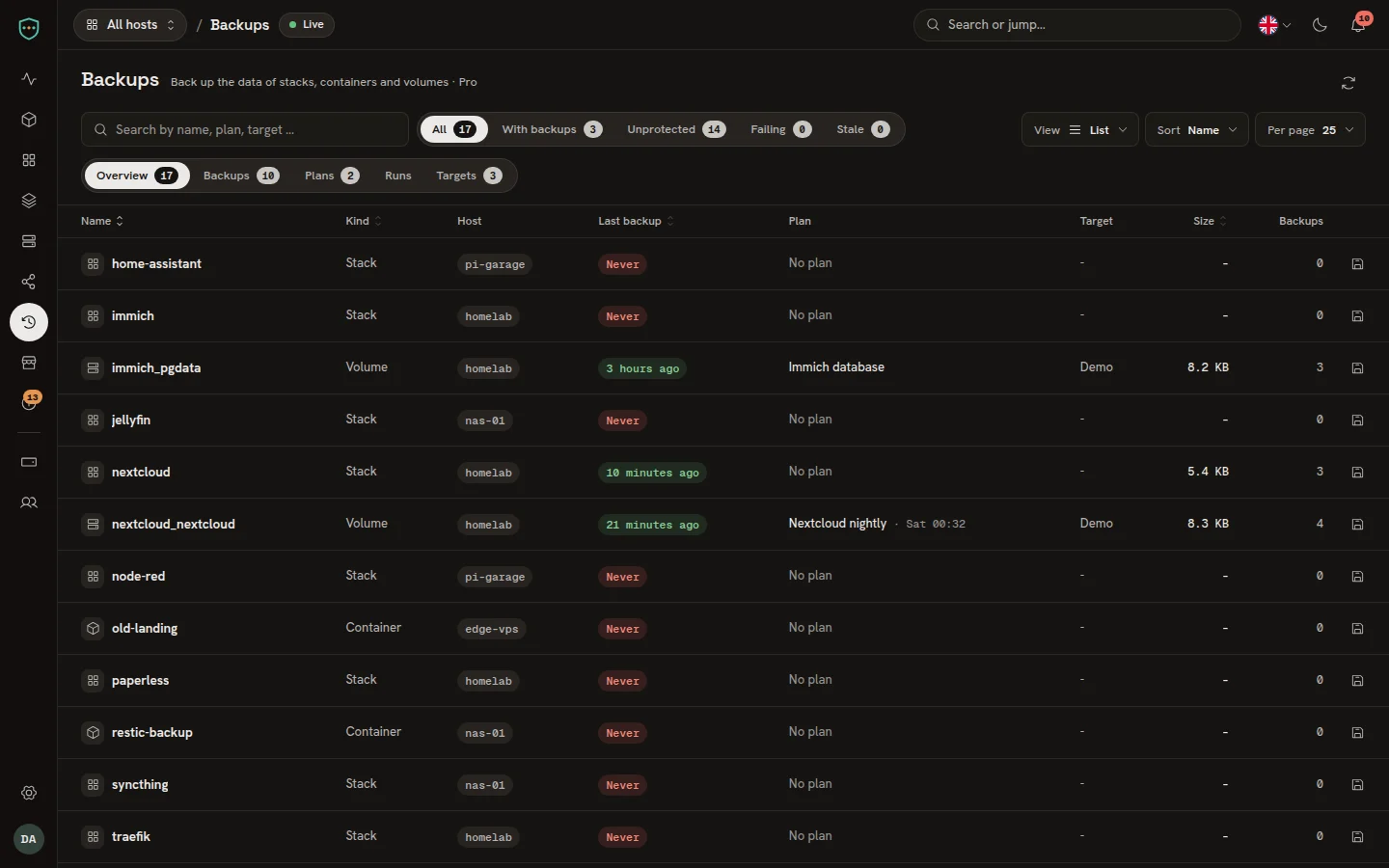1389x868 pixels.
Task: Open the four-squares grid icon in the sidebar
Action: click(29, 160)
